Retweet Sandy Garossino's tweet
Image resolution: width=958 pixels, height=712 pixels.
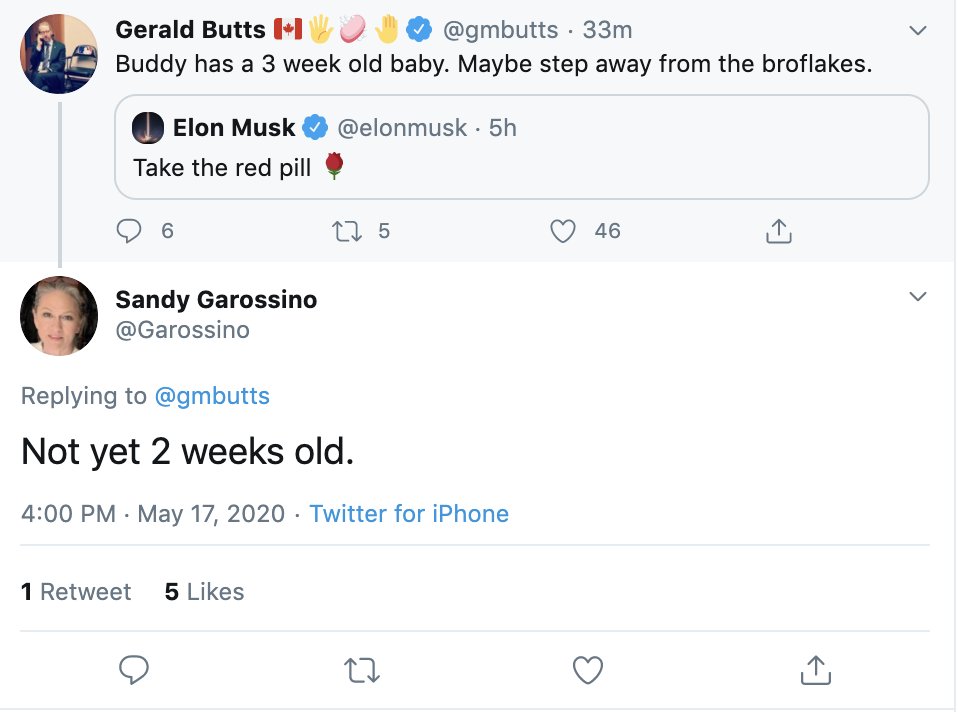coord(361,669)
